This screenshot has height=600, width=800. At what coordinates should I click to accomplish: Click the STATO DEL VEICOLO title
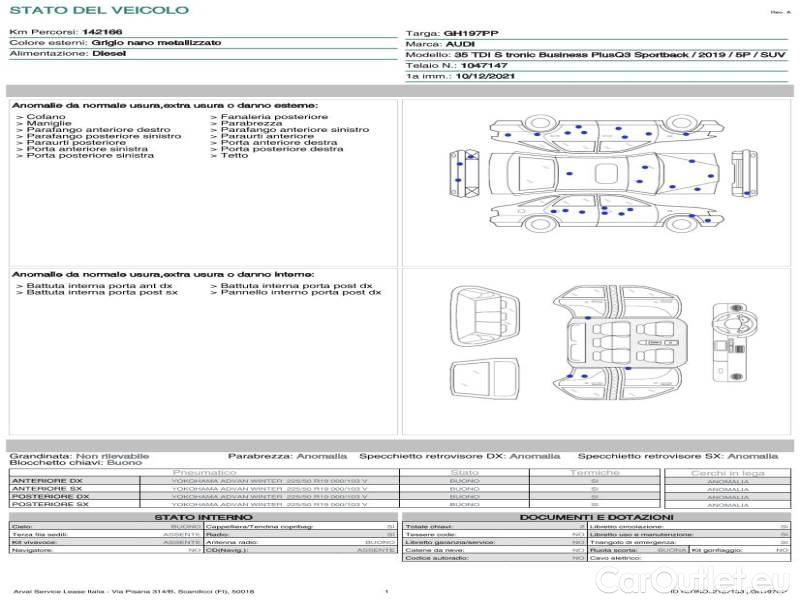tap(98, 11)
